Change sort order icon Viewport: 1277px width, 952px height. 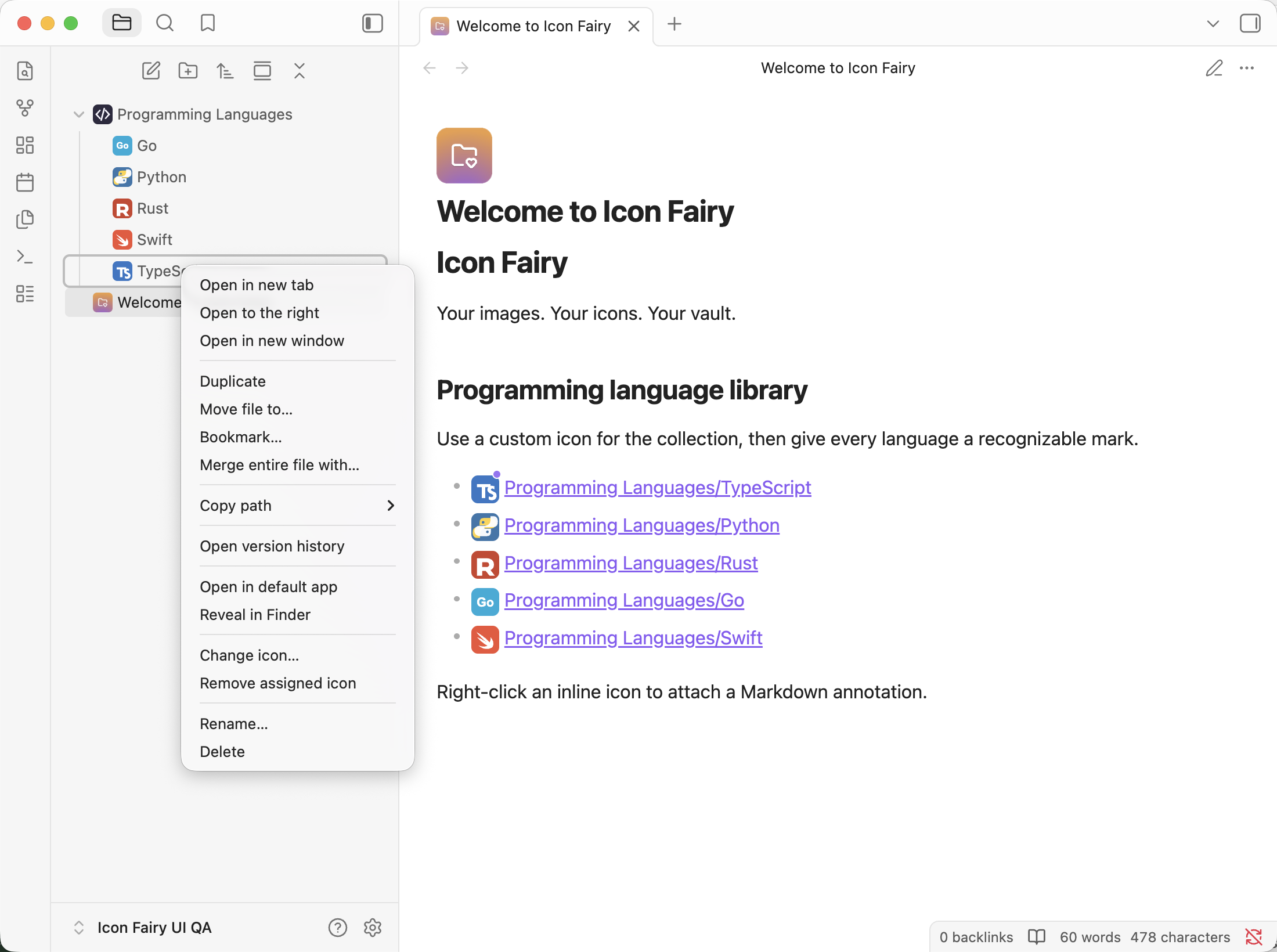pos(225,71)
